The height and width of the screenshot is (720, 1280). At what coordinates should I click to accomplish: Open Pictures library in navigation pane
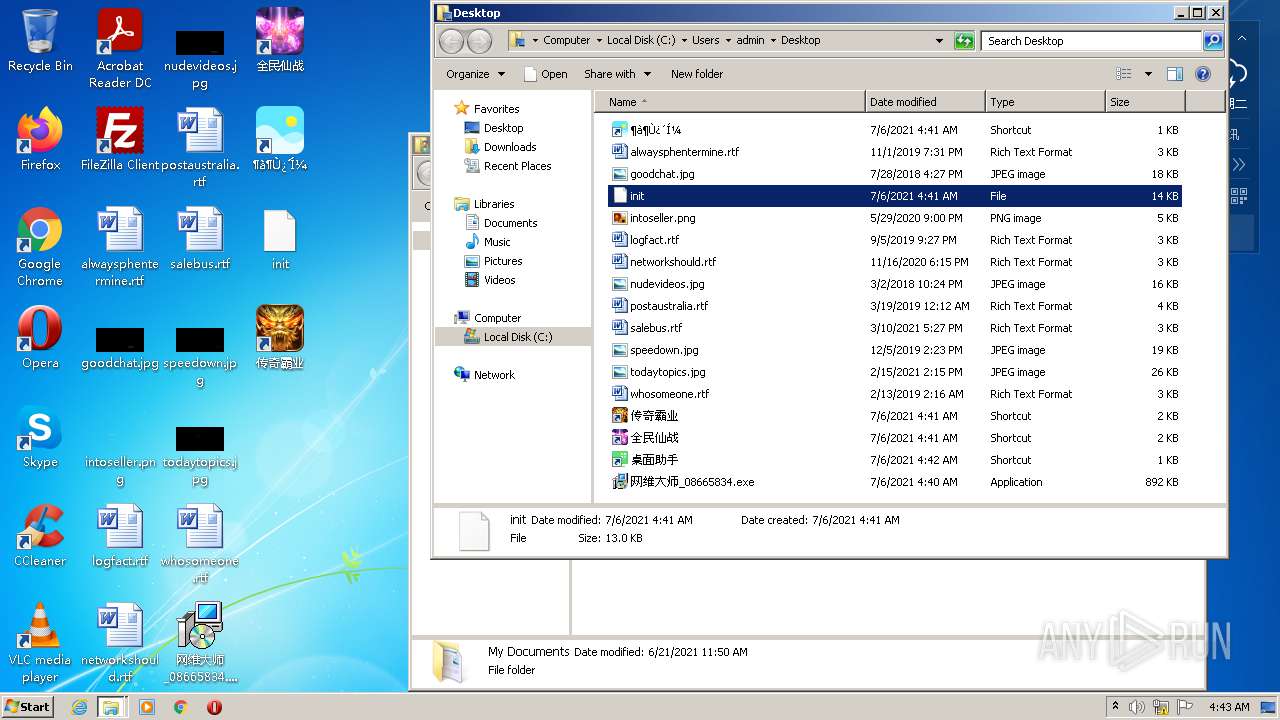pyautogui.click(x=503, y=261)
